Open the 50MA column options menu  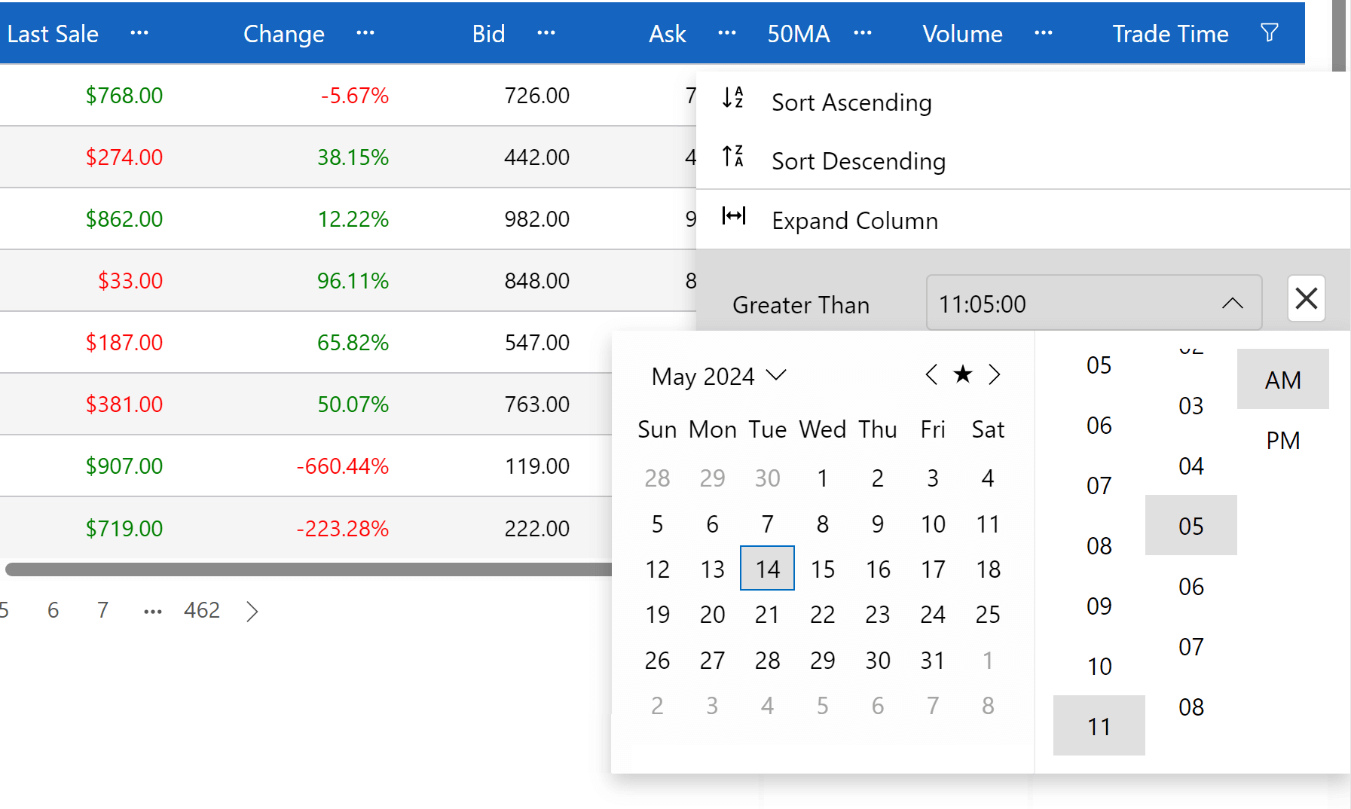click(x=862, y=33)
